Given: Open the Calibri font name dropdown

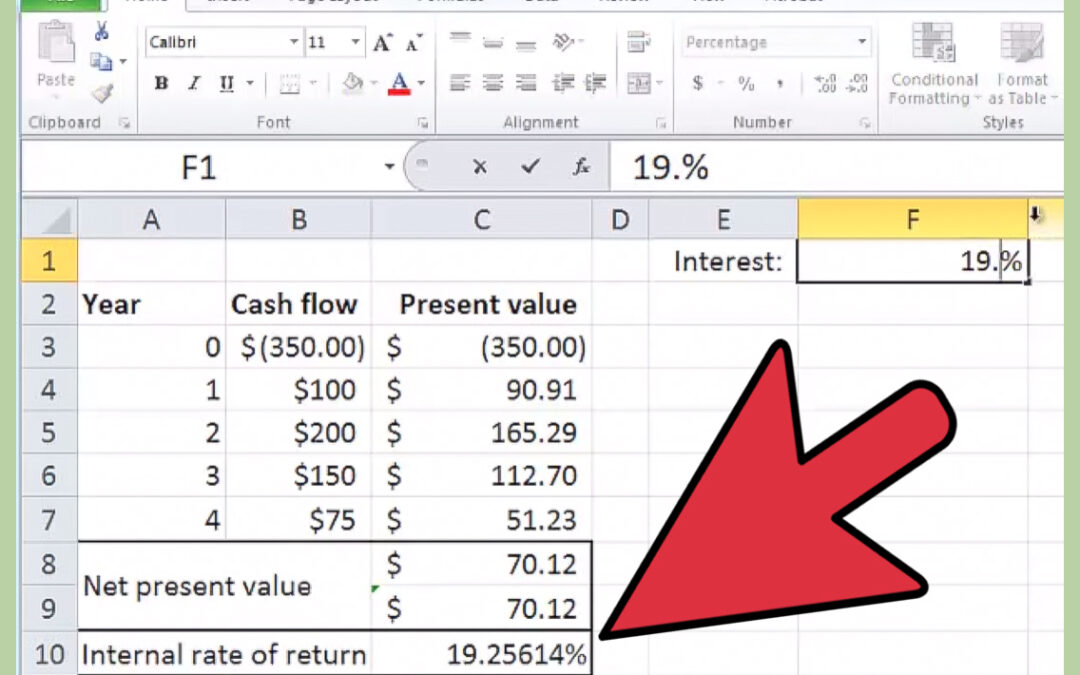Looking at the screenshot, I should (x=293, y=42).
